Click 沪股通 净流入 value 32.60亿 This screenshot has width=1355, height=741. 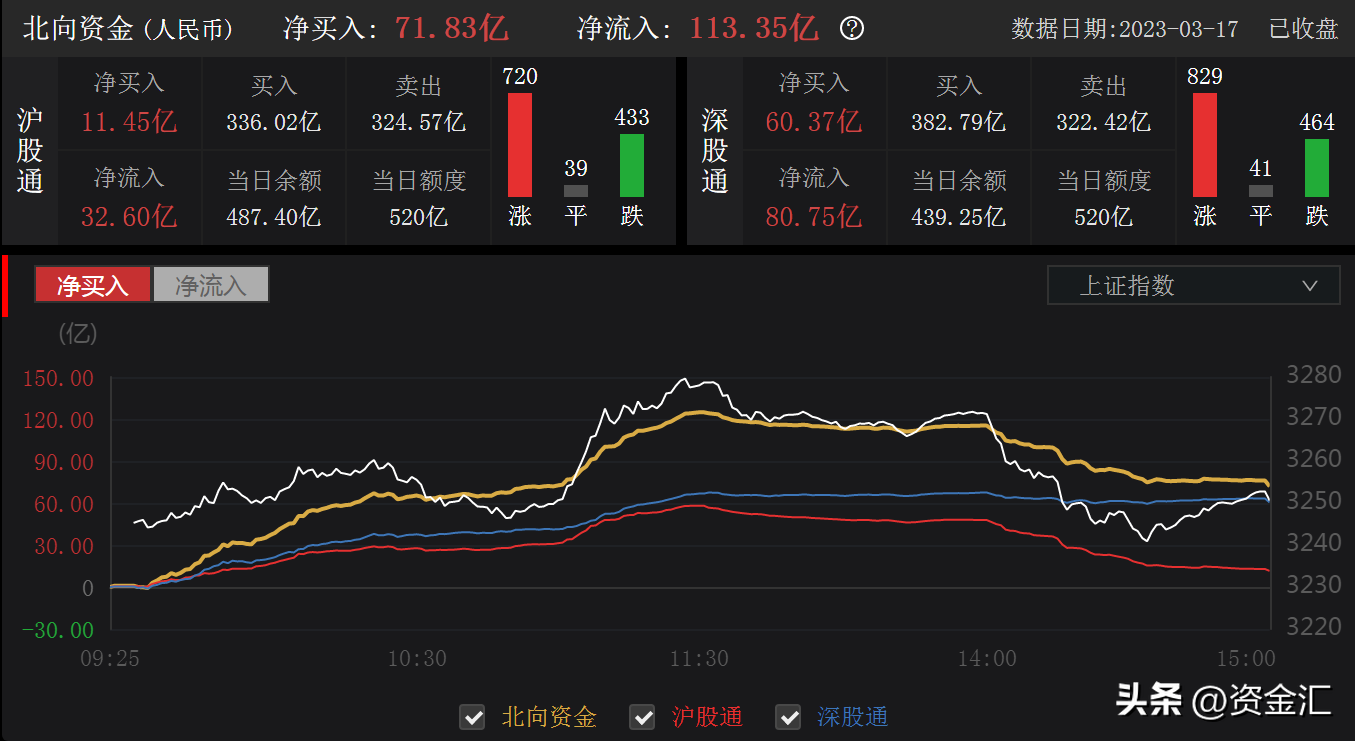pyautogui.click(x=129, y=215)
